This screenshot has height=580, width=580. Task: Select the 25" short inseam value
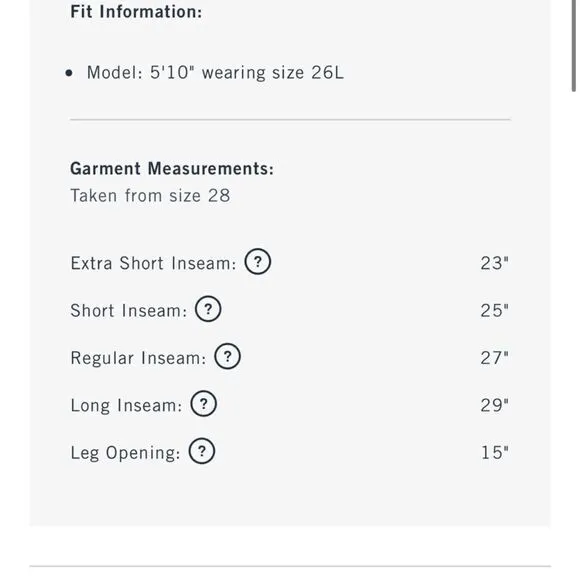[x=495, y=311]
